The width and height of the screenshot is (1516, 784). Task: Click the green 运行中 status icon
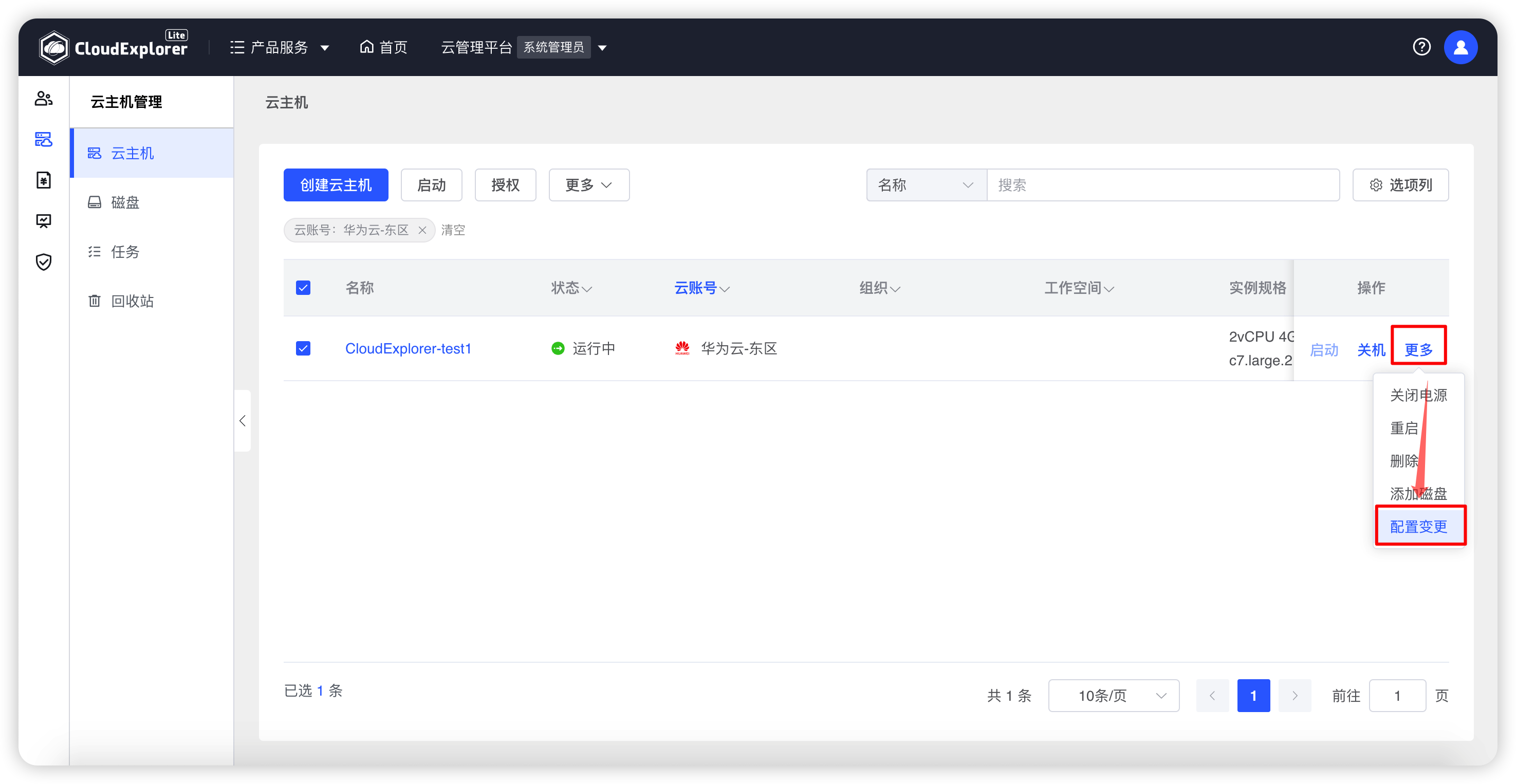pos(557,348)
